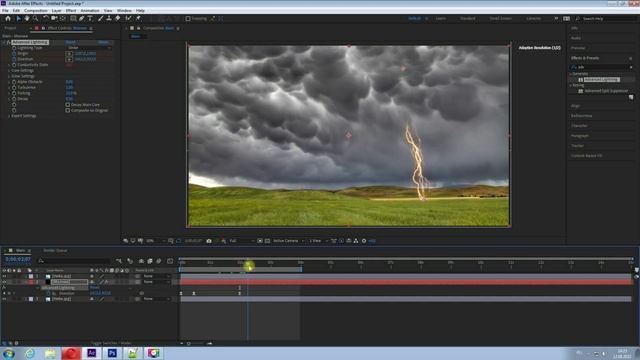This screenshot has height=360, width=640.
Task: Toggle the Decay property stopwatch
Action: click(x=14, y=99)
